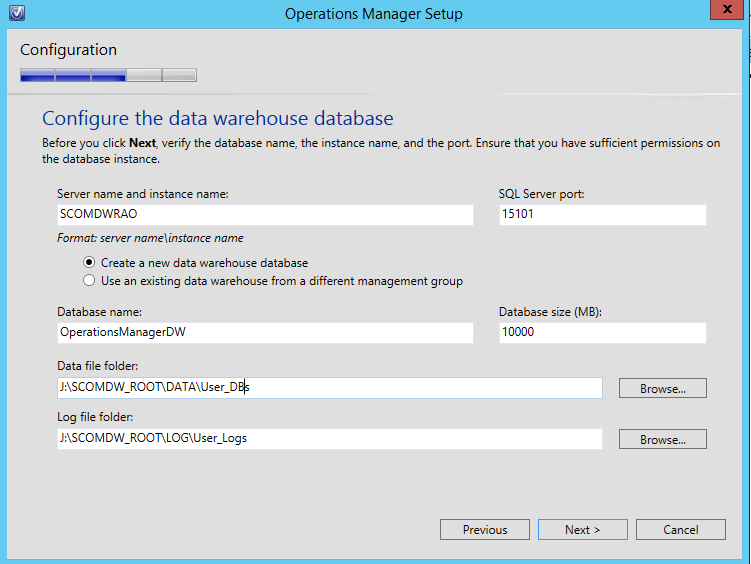Click the Server name and instance name field
The image size is (751, 564).
point(265,214)
